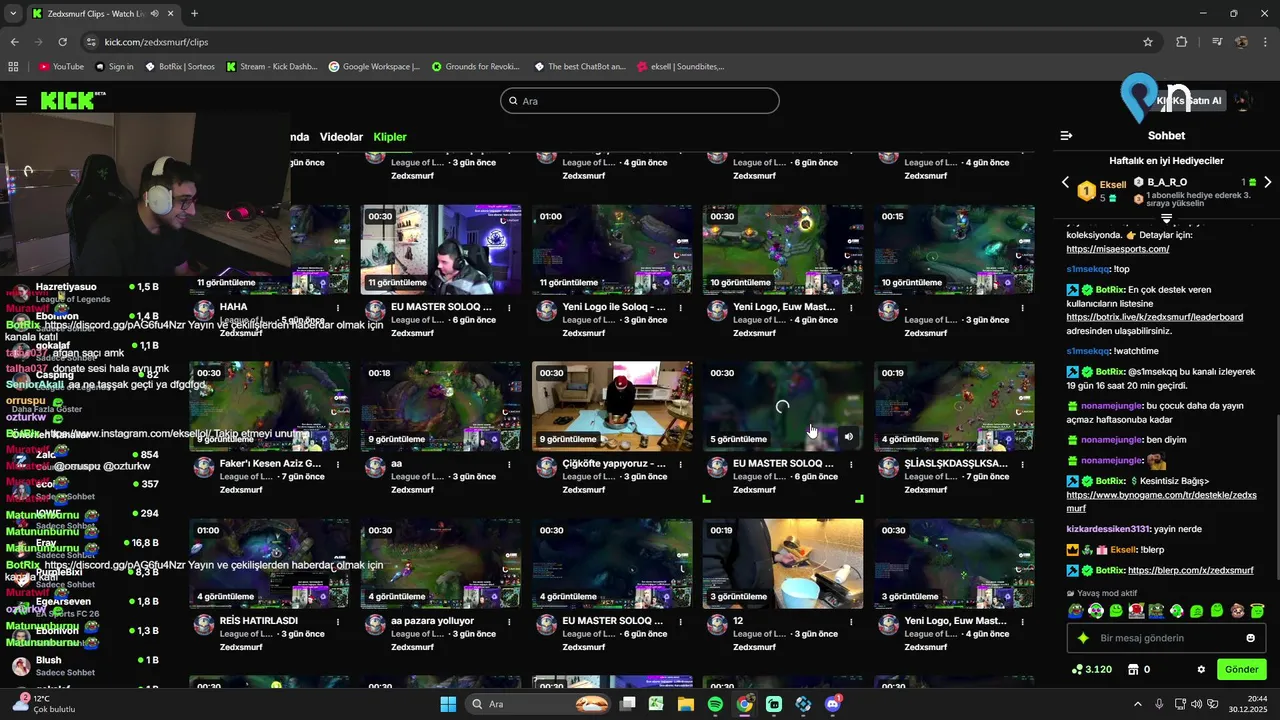1280x720 pixels.
Task: Open Zedxsmurf channel under HAHA clip
Action: tap(241, 333)
